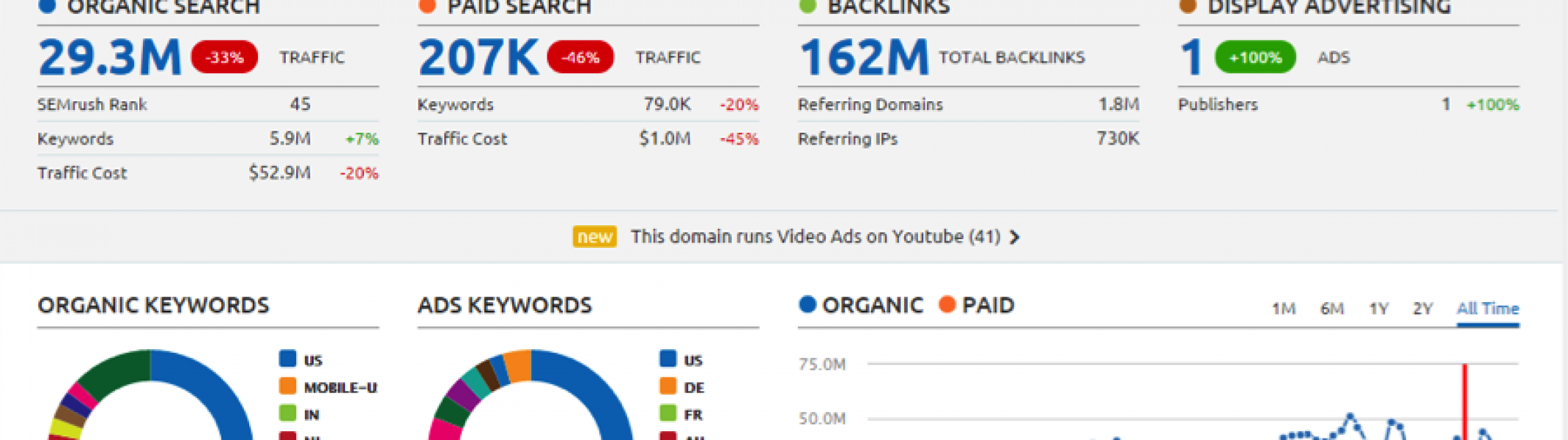This screenshot has height=440, width=1568.
Task: Click the Referring IPs label
Action: click(848, 139)
